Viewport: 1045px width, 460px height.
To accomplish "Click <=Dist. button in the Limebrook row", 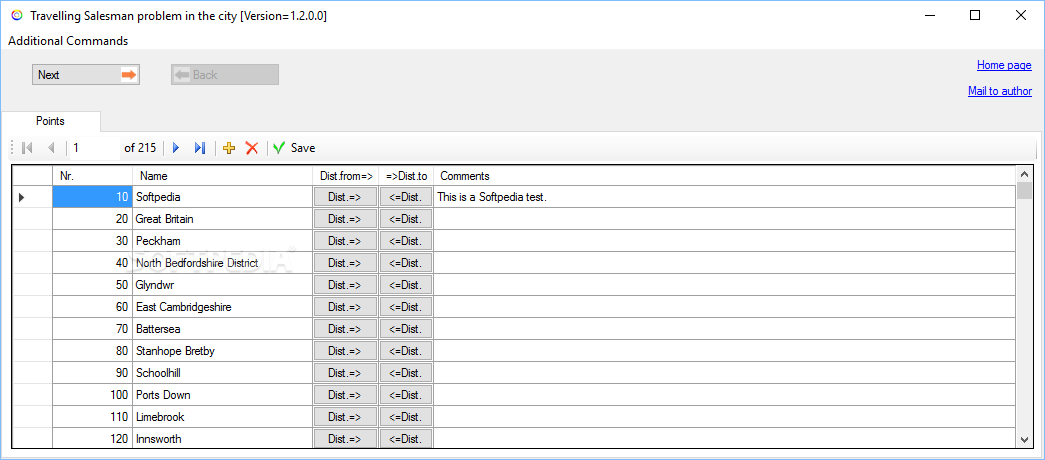I will 406,417.
